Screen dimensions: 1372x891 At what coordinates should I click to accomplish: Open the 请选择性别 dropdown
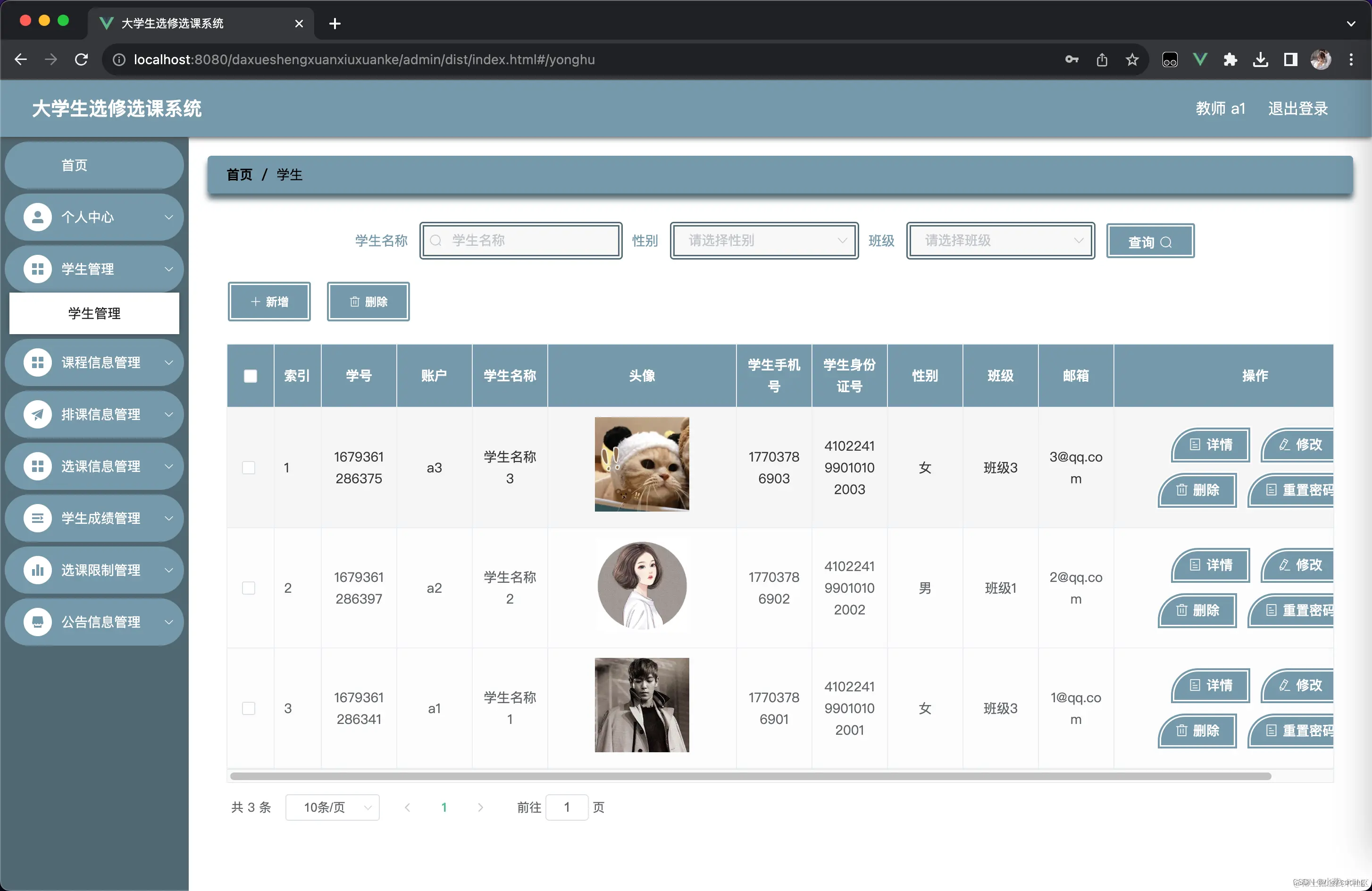point(764,241)
